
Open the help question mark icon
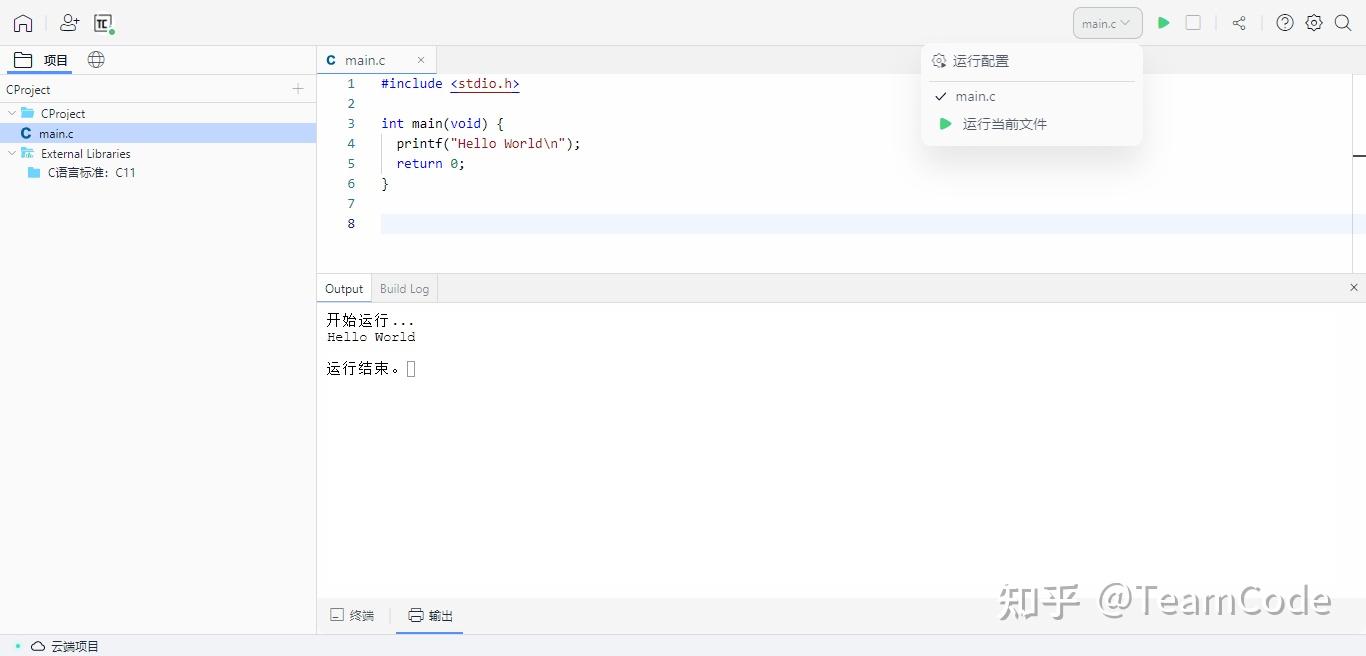1285,23
